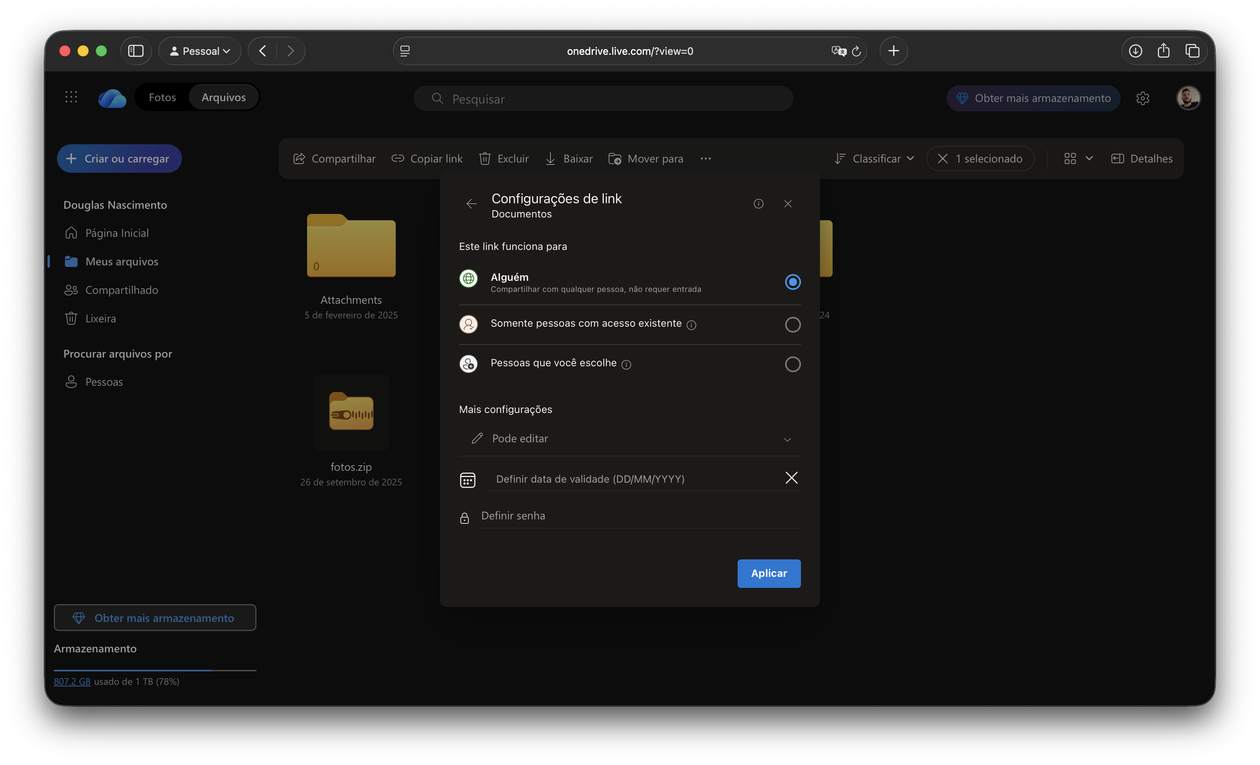Click the Copiar link icon
The height and width of the screenshot is (765, 1260).
point(396,158)
